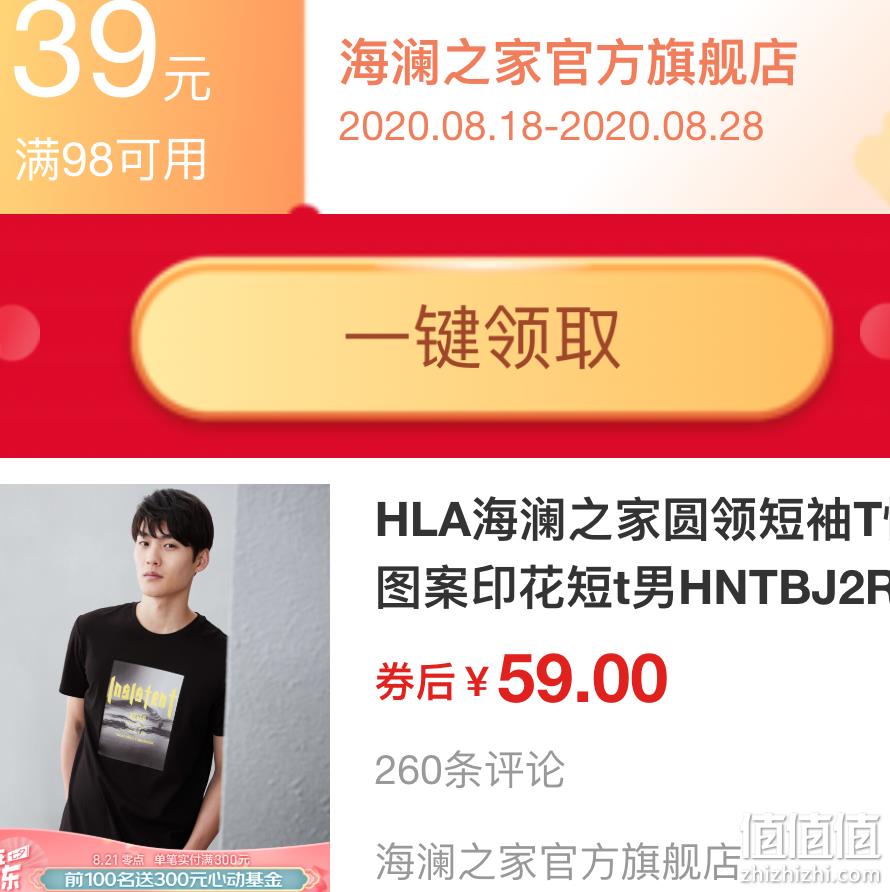Select the 39元 coupon amount
Viewport: 890px width, 892px height.
click(113, 55)
